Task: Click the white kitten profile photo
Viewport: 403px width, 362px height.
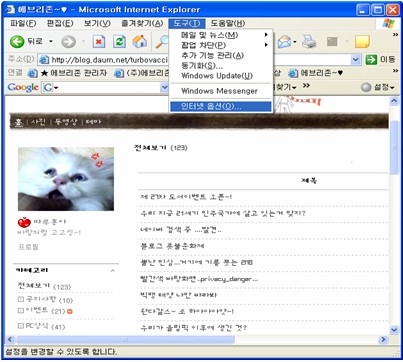Action: (x=66, y=179)
